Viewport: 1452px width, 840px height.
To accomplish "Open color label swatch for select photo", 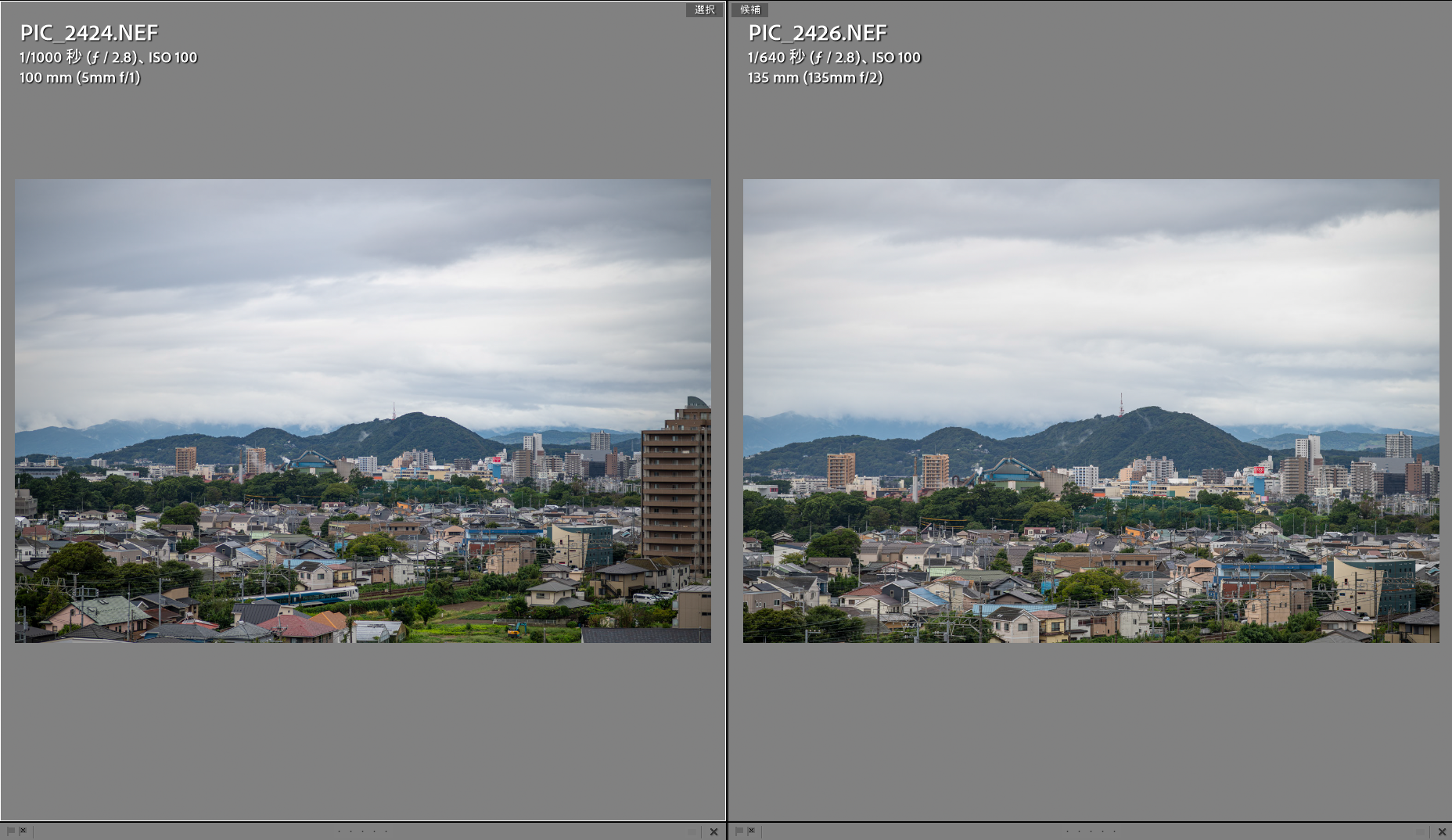I will tap(692, 831).
